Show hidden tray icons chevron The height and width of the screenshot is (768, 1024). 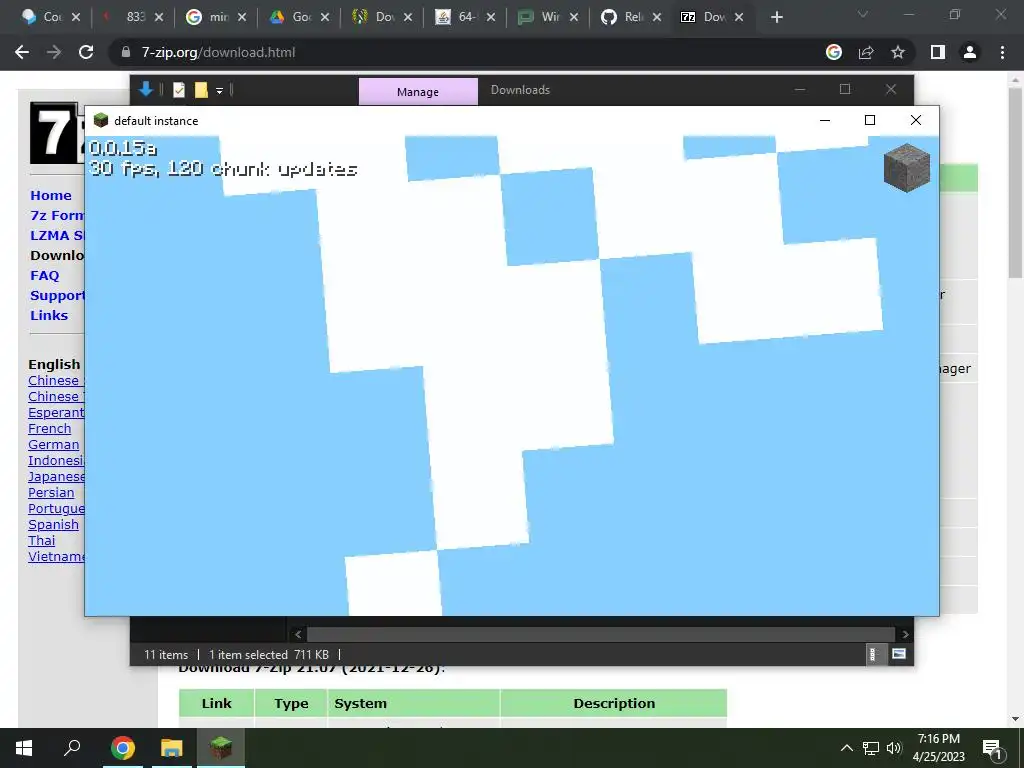(x=846, y=748)
